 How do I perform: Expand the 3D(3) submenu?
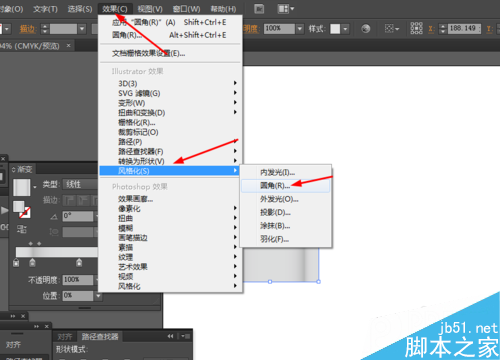(170, 83)
